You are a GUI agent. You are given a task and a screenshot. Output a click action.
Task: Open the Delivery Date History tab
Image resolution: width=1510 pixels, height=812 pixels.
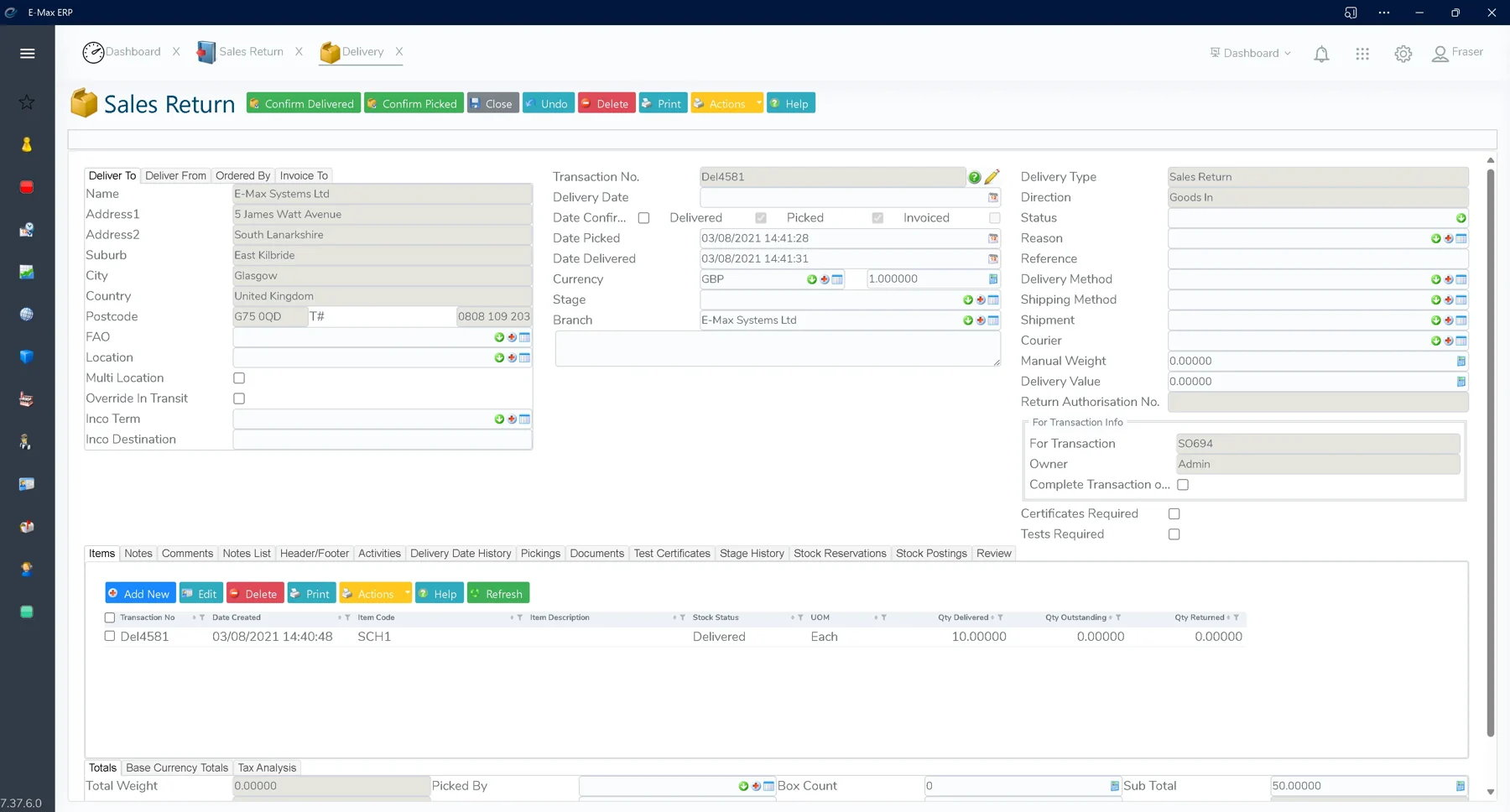(461, 554)
